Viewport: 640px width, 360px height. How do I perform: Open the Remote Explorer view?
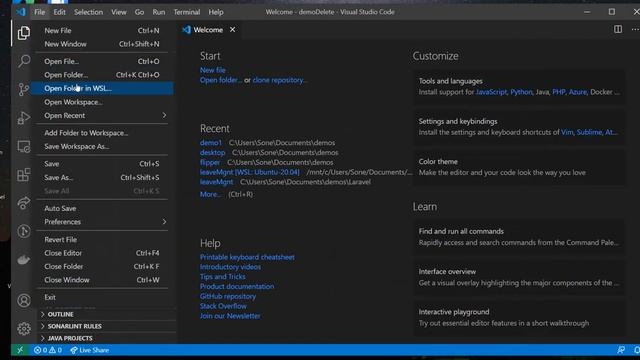pos(24,147)
